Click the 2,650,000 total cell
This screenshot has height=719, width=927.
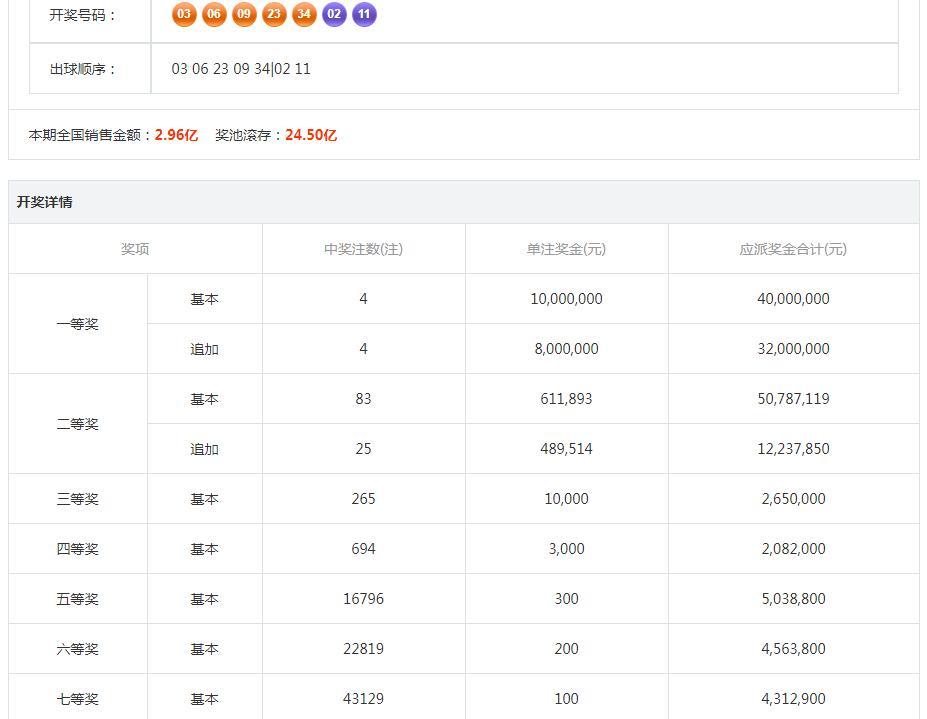pyautogui.click(x=793, y=498)
